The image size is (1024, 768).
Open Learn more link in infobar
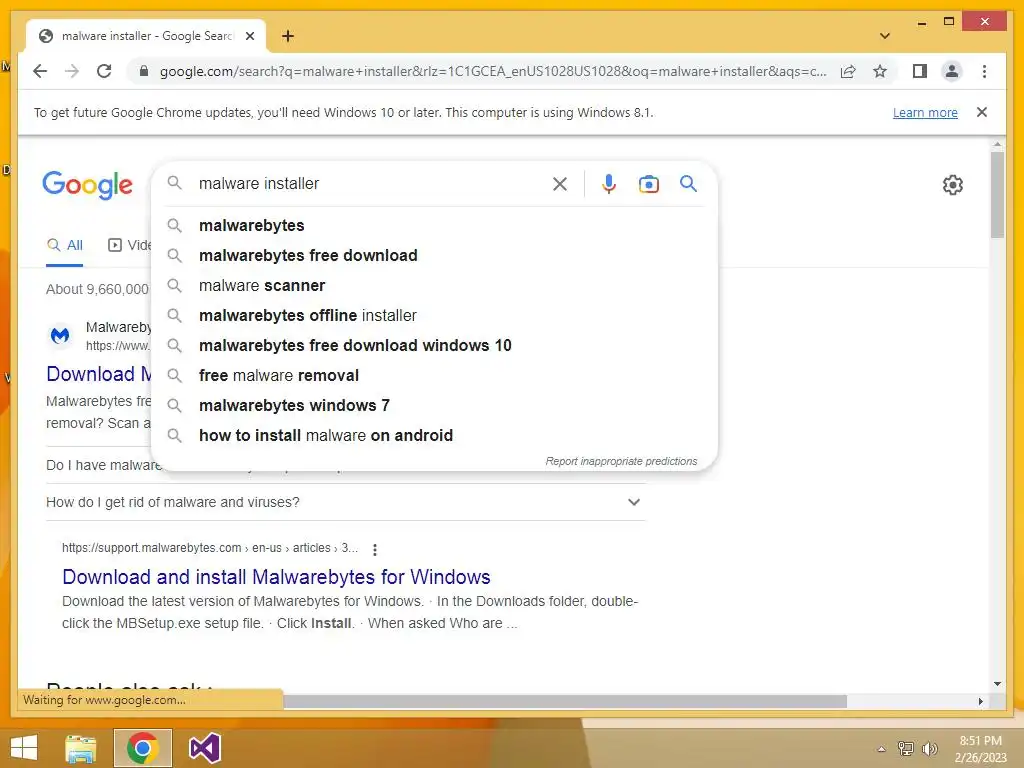[925, 112]
